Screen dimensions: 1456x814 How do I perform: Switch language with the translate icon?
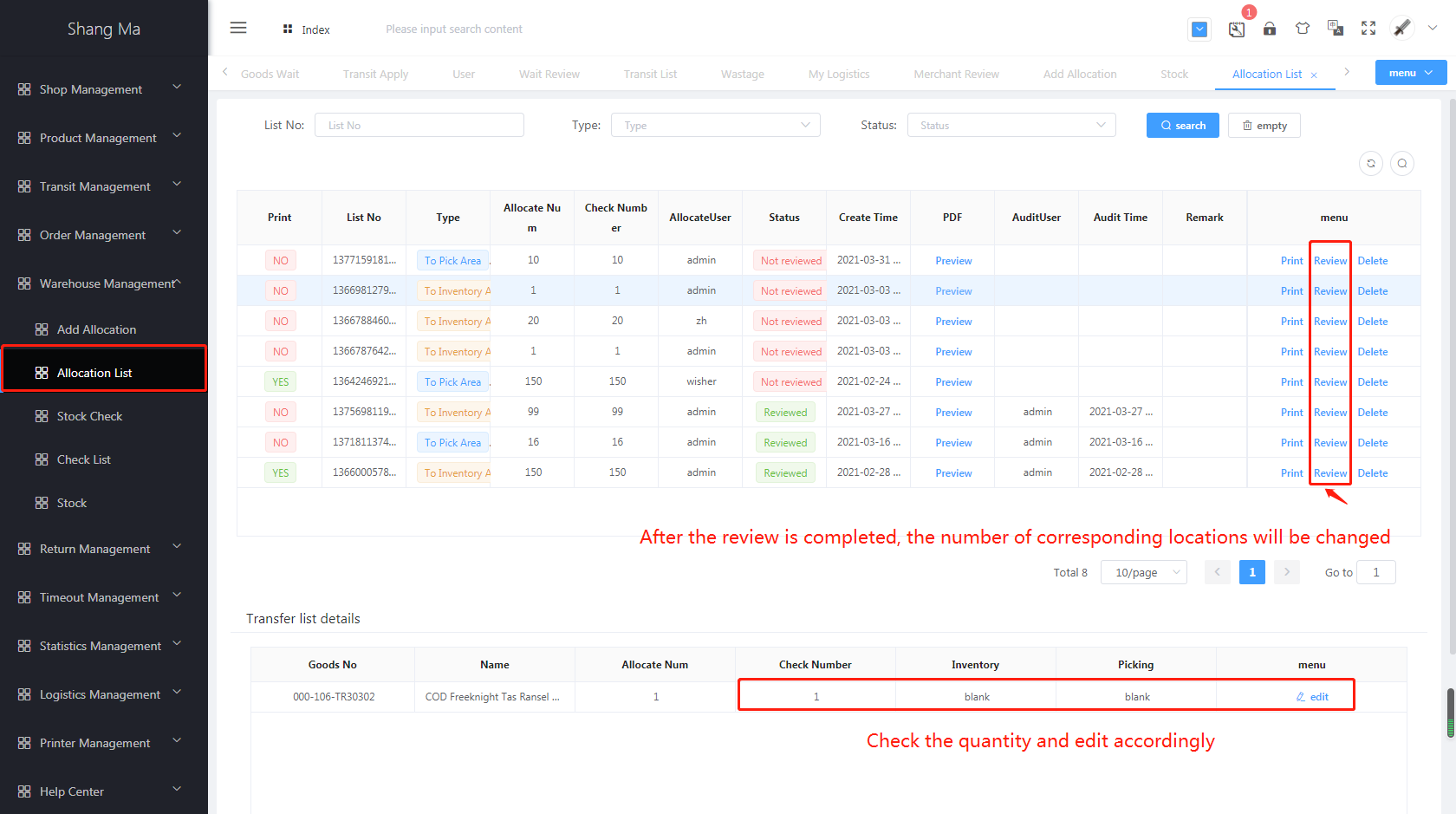tap(1336, 29)
